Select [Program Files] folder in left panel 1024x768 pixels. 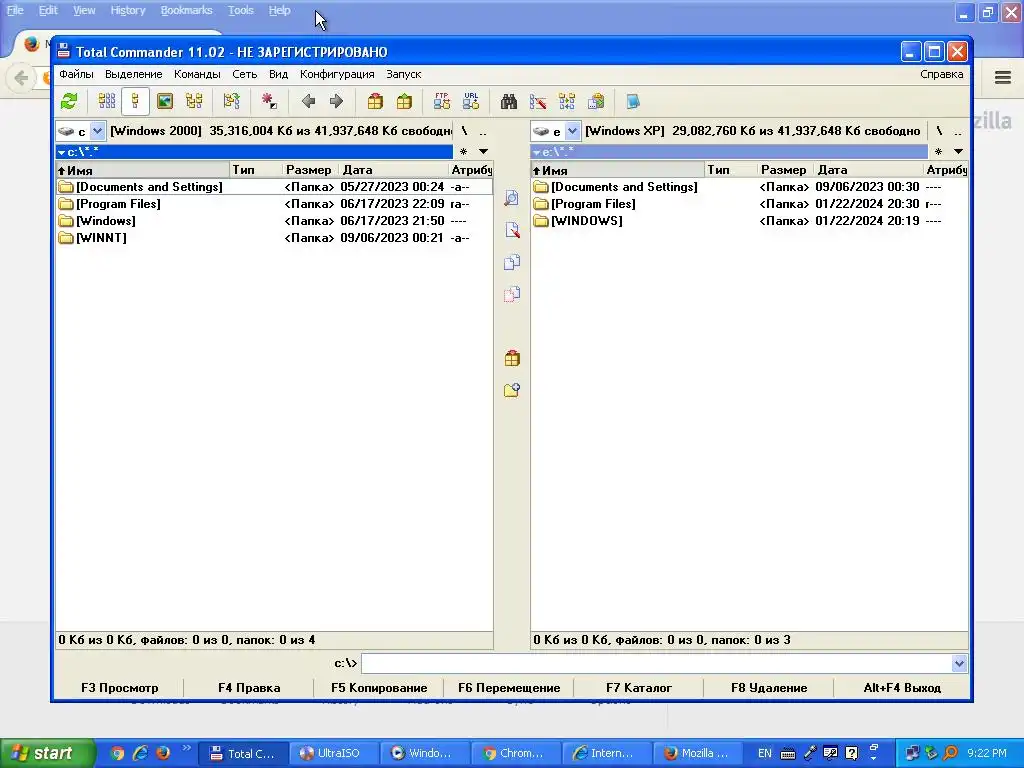tap(274, 204)
